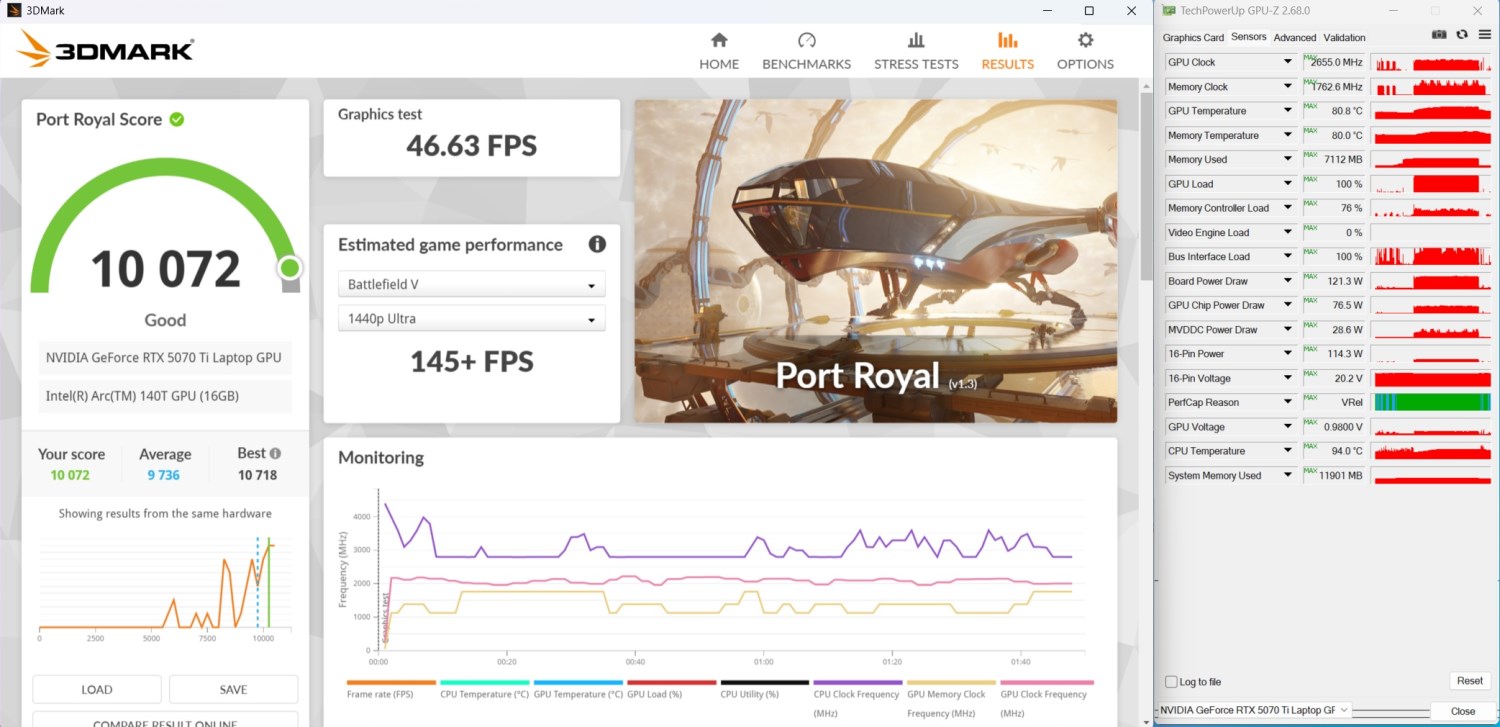The image size is (1500, 727).
Task: Click the System Memory Used value 11901 MB
Action: point(1341,476)
